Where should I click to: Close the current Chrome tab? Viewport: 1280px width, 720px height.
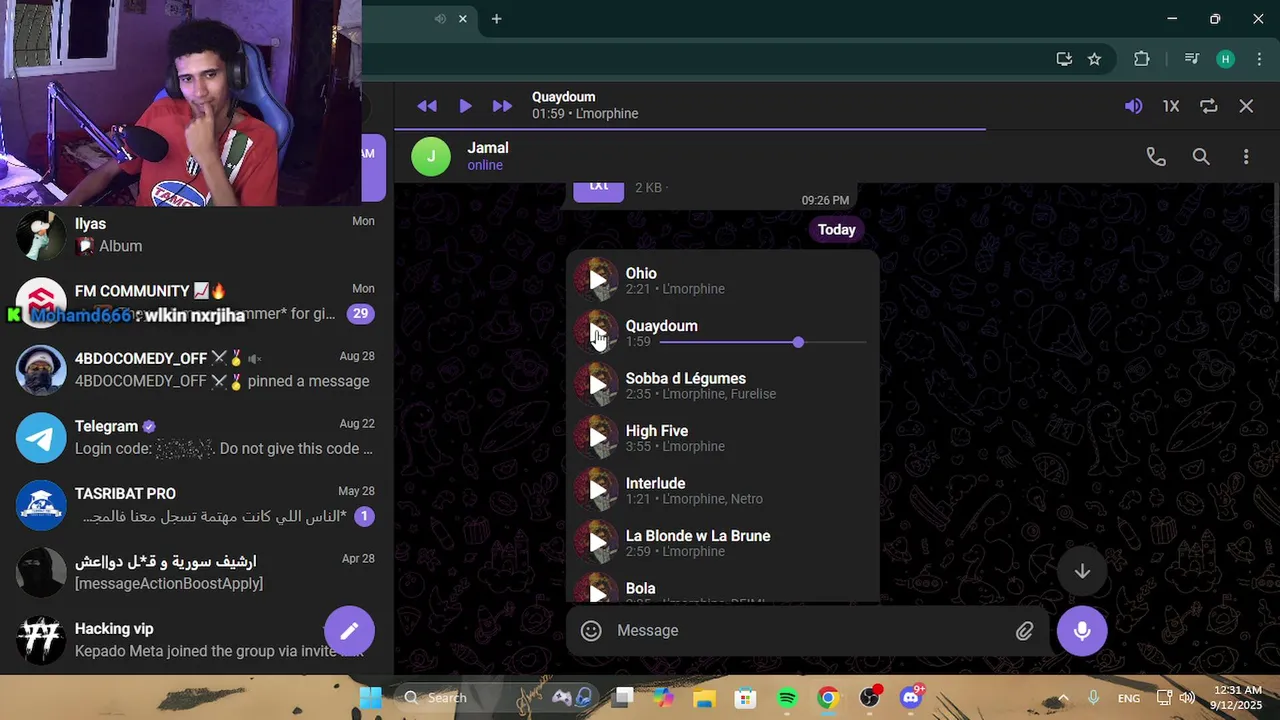(463, 19)
